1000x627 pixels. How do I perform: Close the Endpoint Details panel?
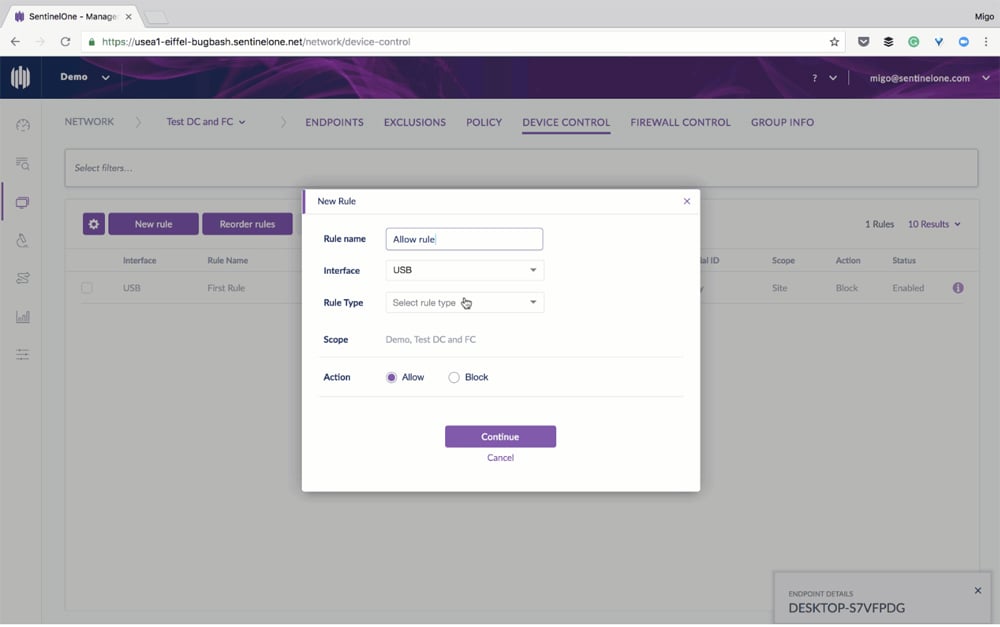[977, 590]
